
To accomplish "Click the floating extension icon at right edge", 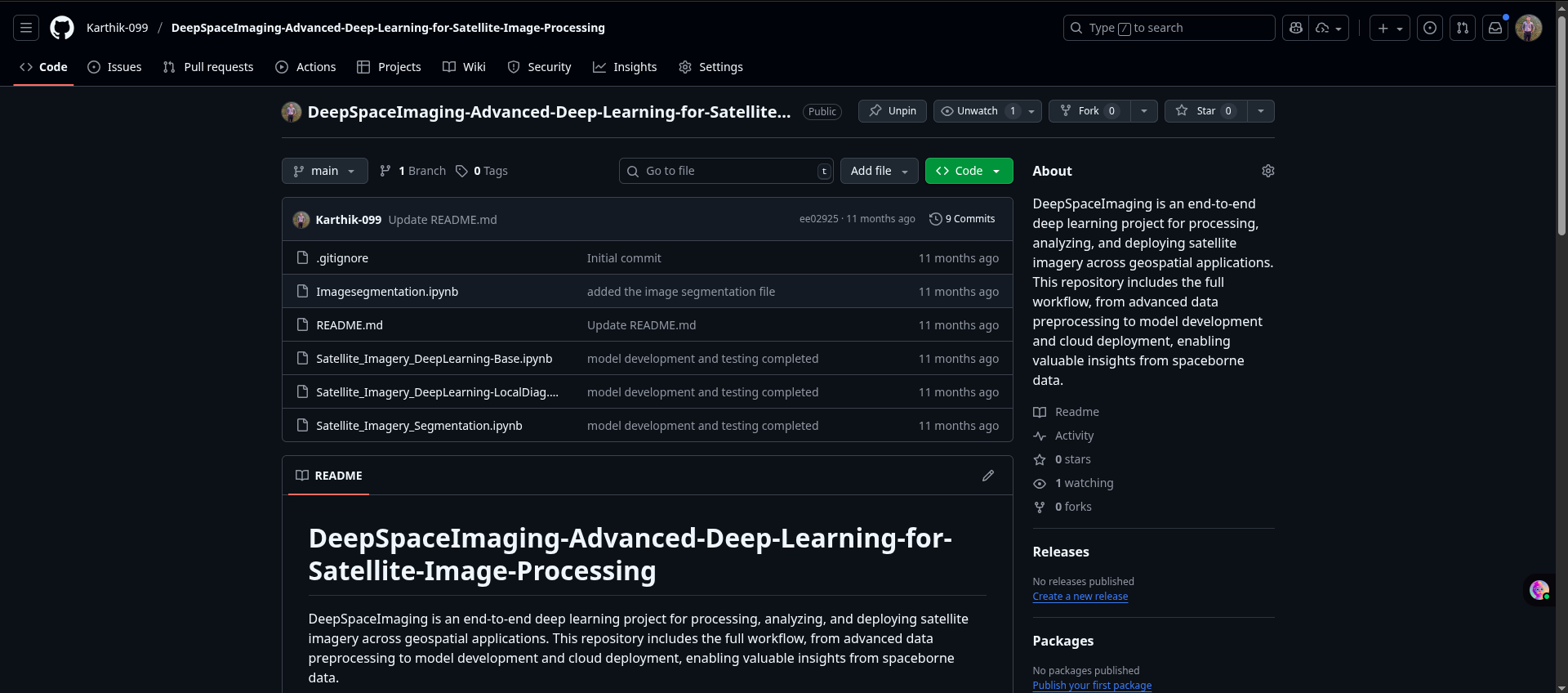I will [1539, 590].
